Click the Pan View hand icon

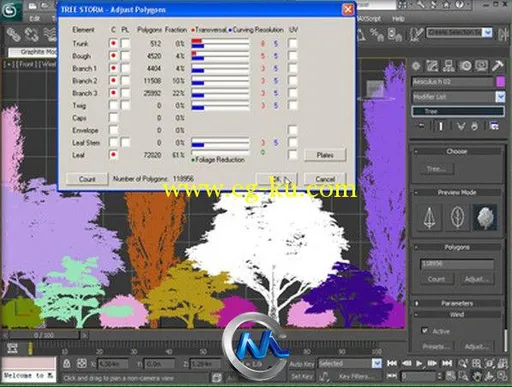pos(477,376)
